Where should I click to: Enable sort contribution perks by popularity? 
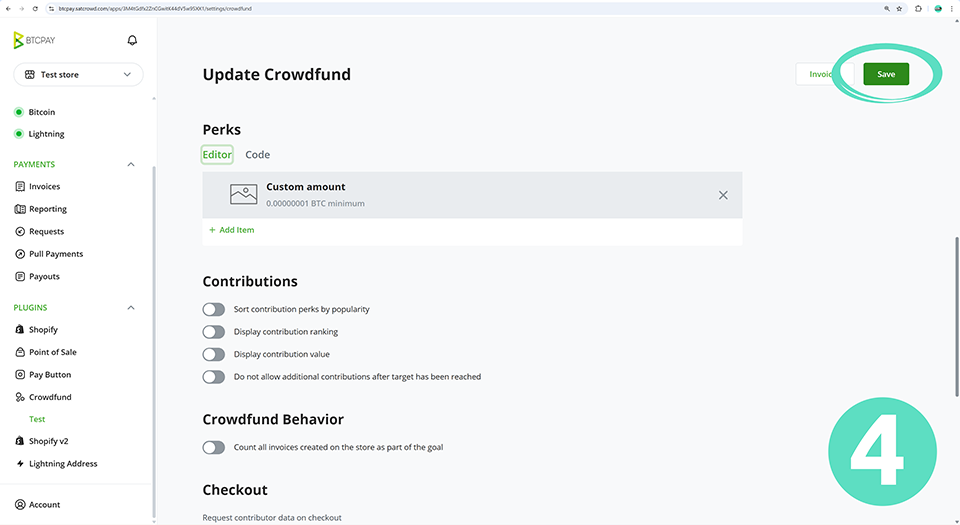[x=214, y=309]
